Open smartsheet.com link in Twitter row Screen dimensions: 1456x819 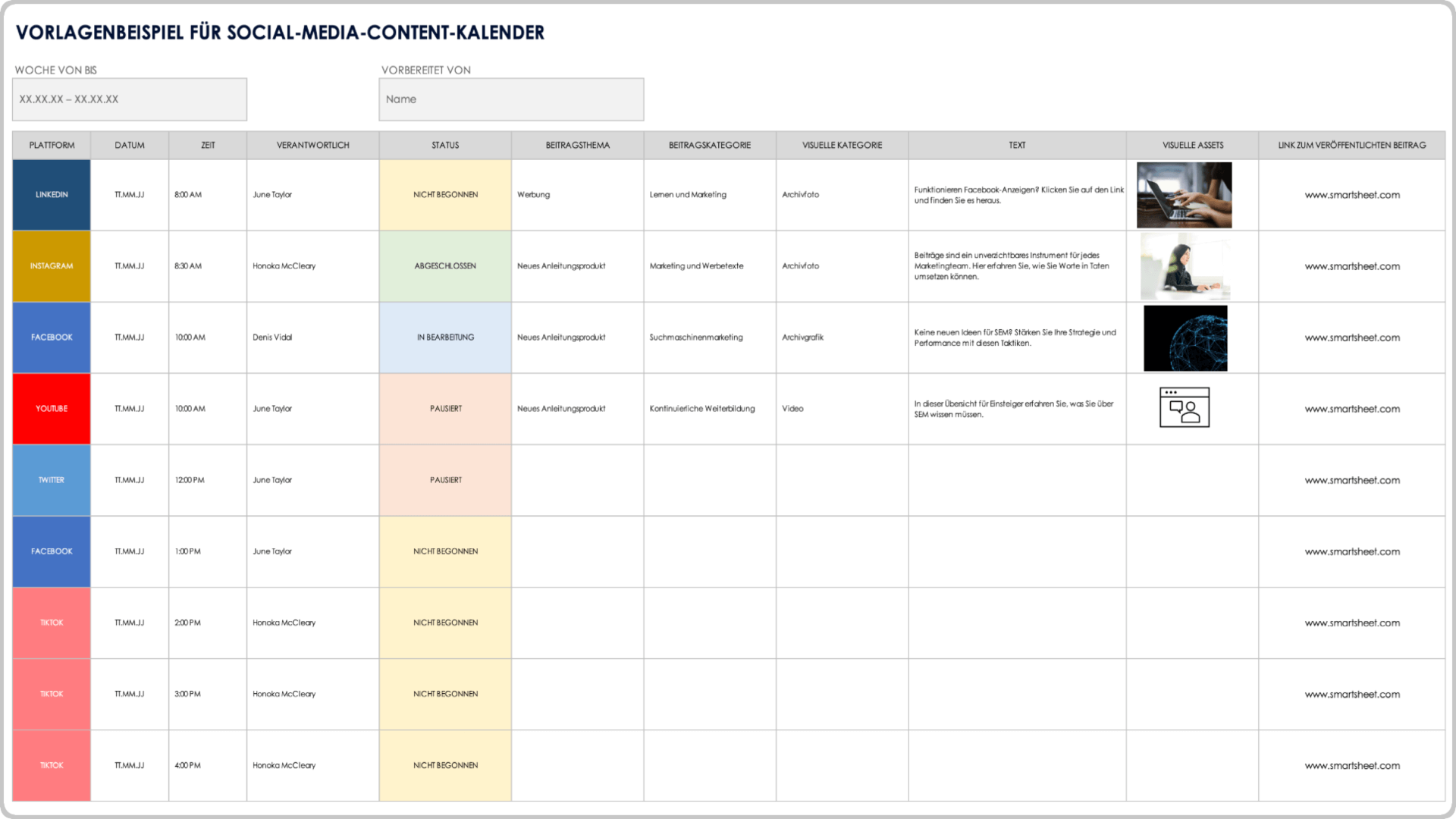1352,480
